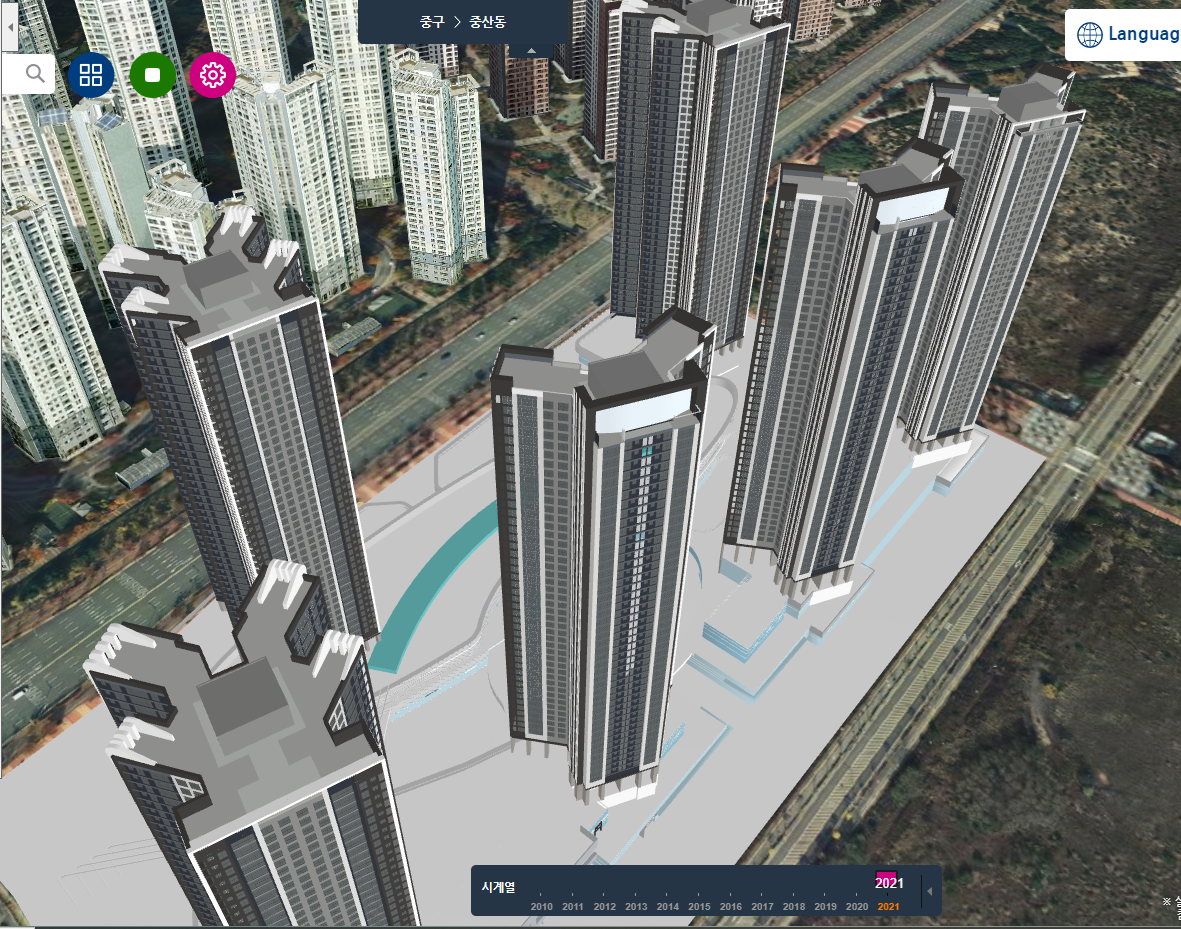Viewport: 1181px width, 929px height.
Task: Click the 시계열 timeline label
Action: click(x=499, y=887)
